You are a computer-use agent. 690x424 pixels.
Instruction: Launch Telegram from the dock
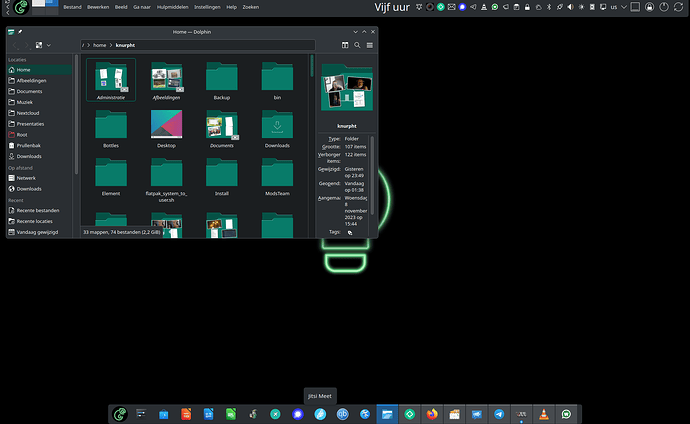point(499,414)
